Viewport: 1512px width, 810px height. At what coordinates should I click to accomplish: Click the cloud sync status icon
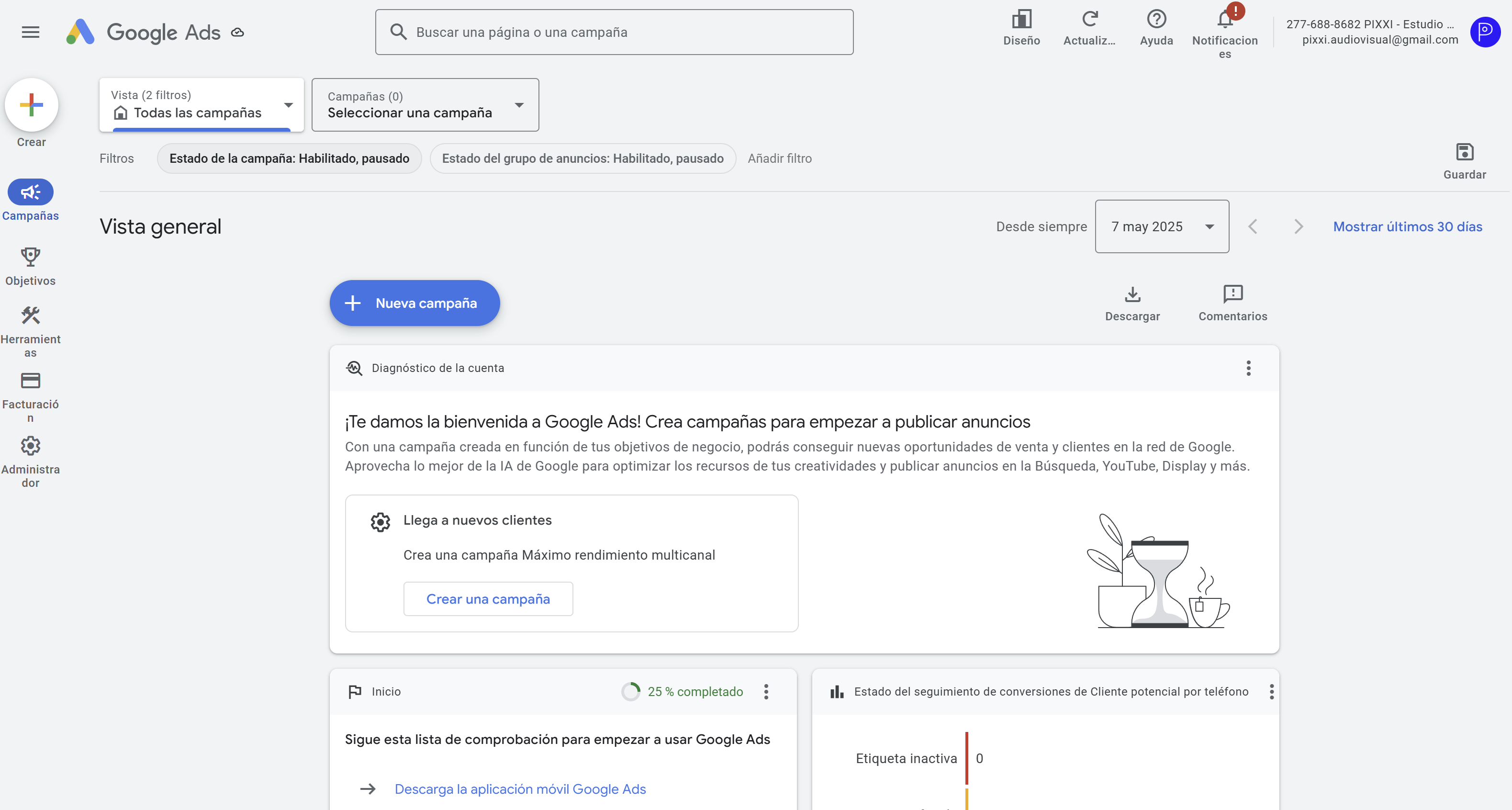(237, 33)
